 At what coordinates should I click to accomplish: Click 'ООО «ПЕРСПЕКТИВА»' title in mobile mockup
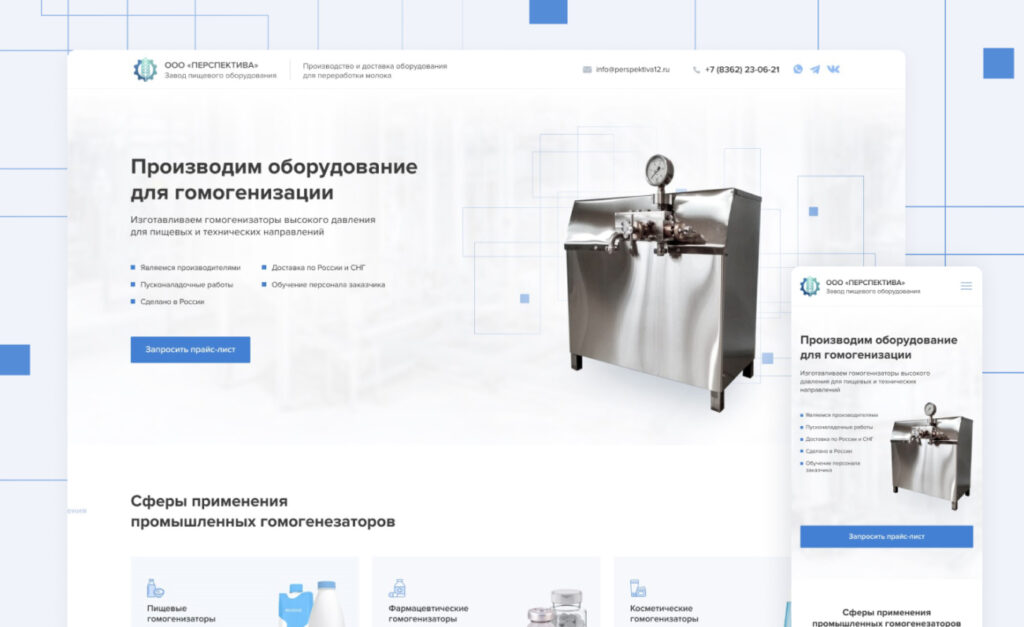865,283
